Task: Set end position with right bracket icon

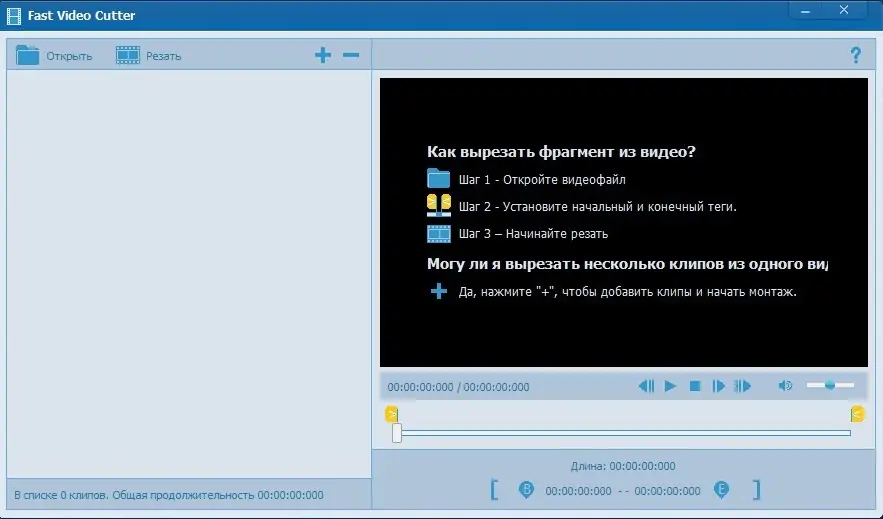Action: click(756, 490)
